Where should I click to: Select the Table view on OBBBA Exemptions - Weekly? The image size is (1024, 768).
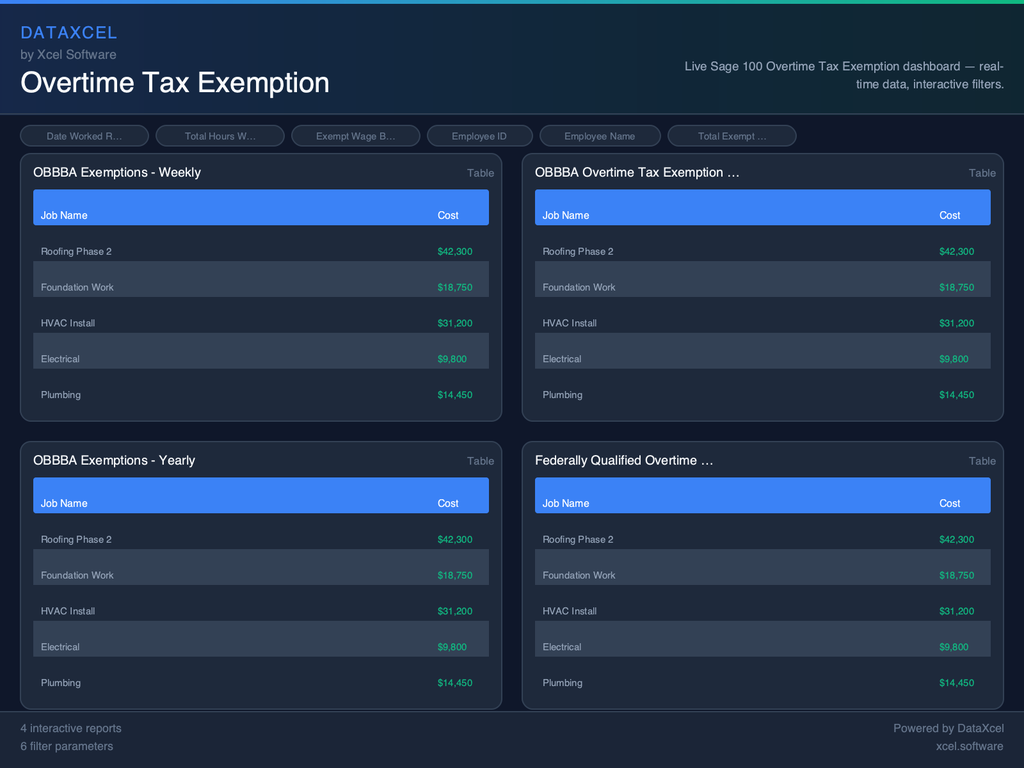(x=481, y=172)
